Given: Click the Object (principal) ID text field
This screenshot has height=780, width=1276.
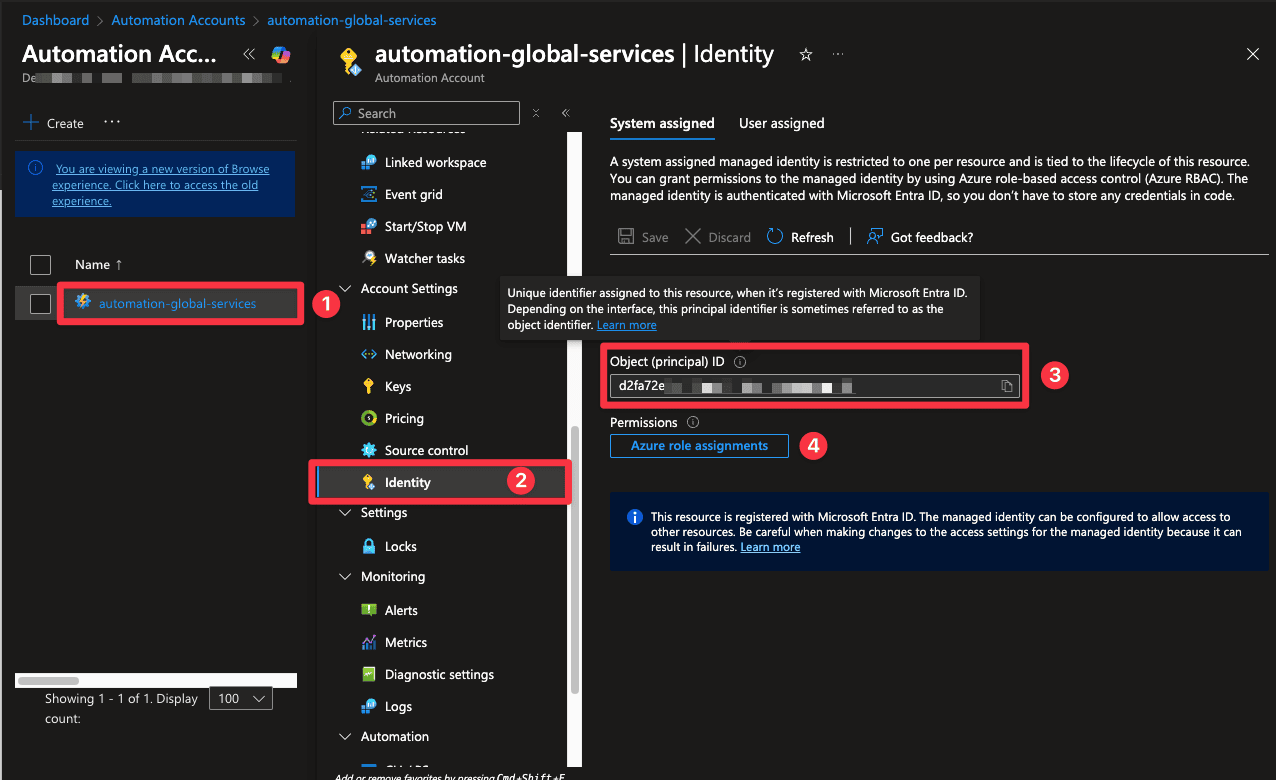Looking at the screenshot, I should click(815, 386).
